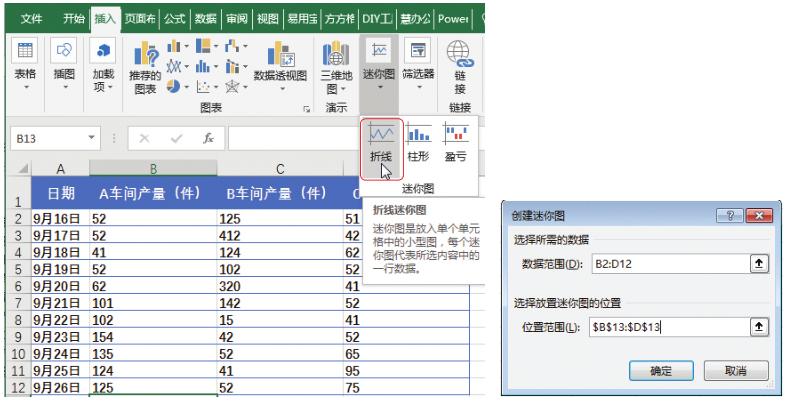The height and width of the screenshot is (401, 787).
Task: Switch to the 视图 (View) tab
Action: pyautogui.click(x=268, y=19)
